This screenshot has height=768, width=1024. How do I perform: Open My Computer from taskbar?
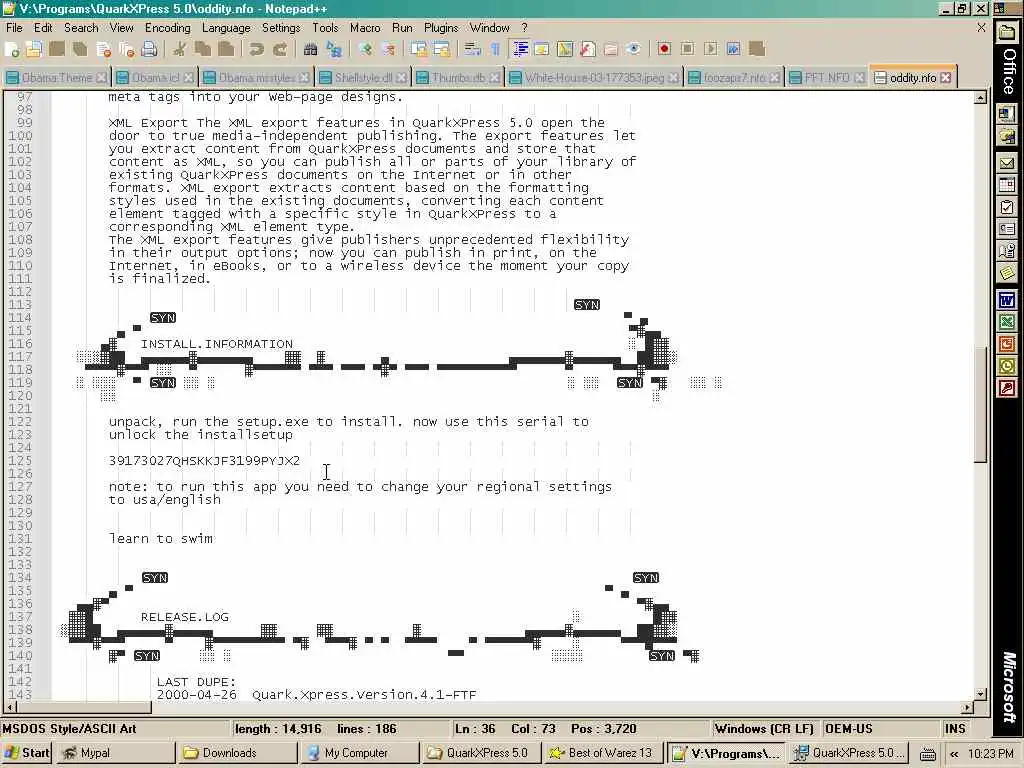(358, 753)
